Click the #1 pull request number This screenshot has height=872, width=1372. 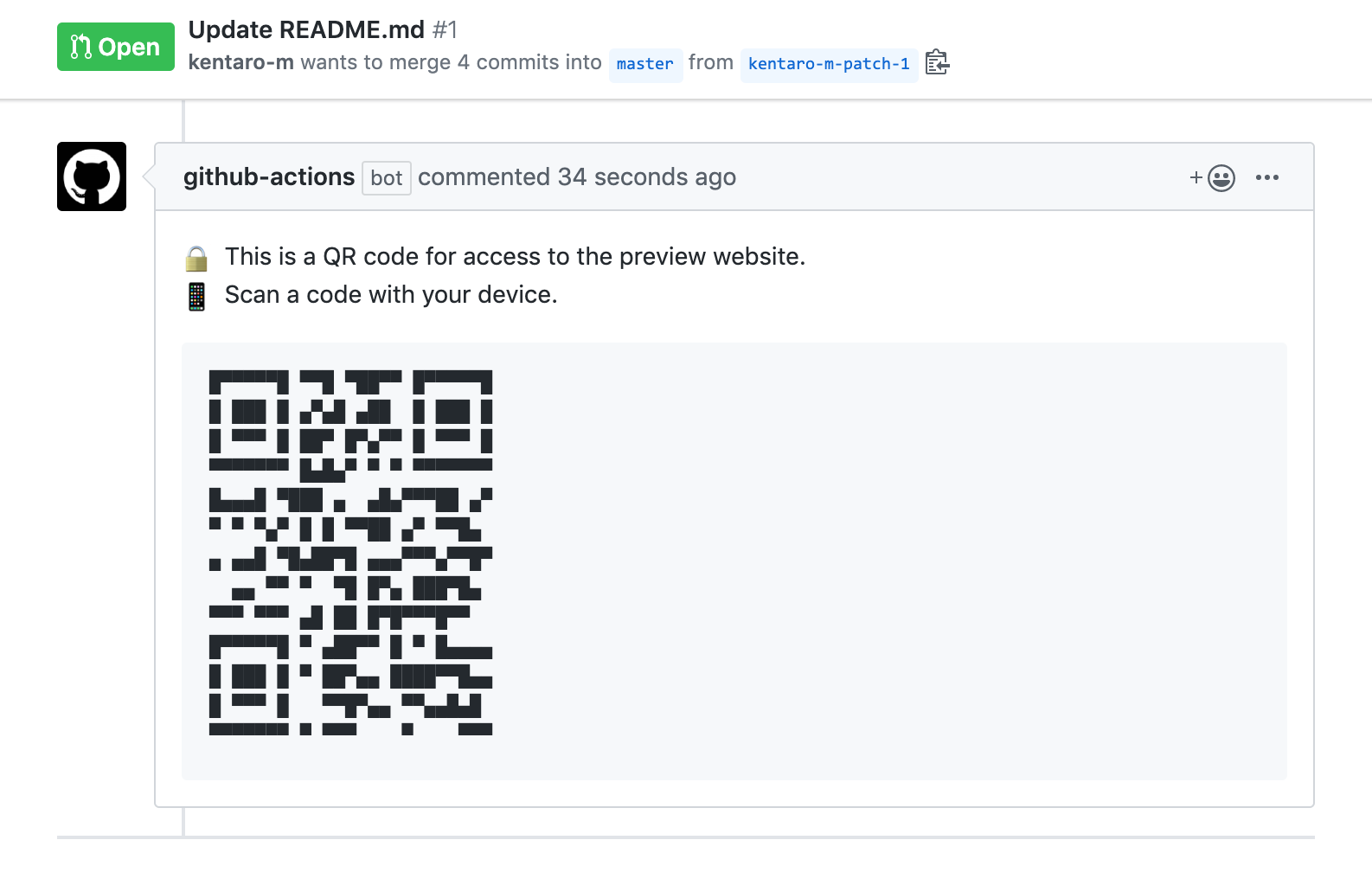click(445, 29)
